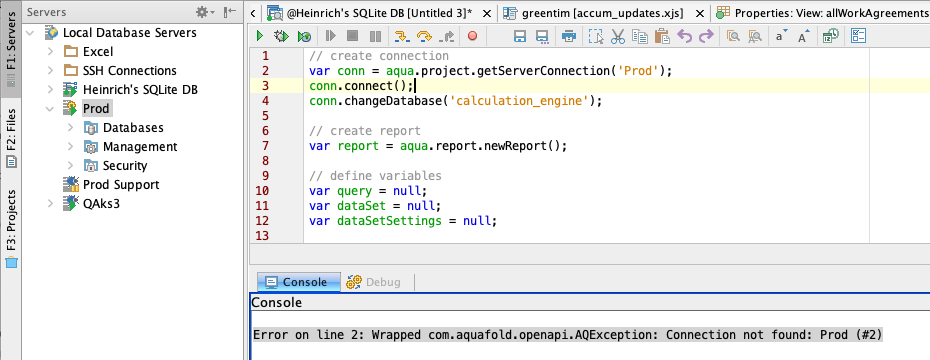This screenshot has width=930, height=360.
Task: Switch to F3: Projects side tab
Action: pos(11,228)
